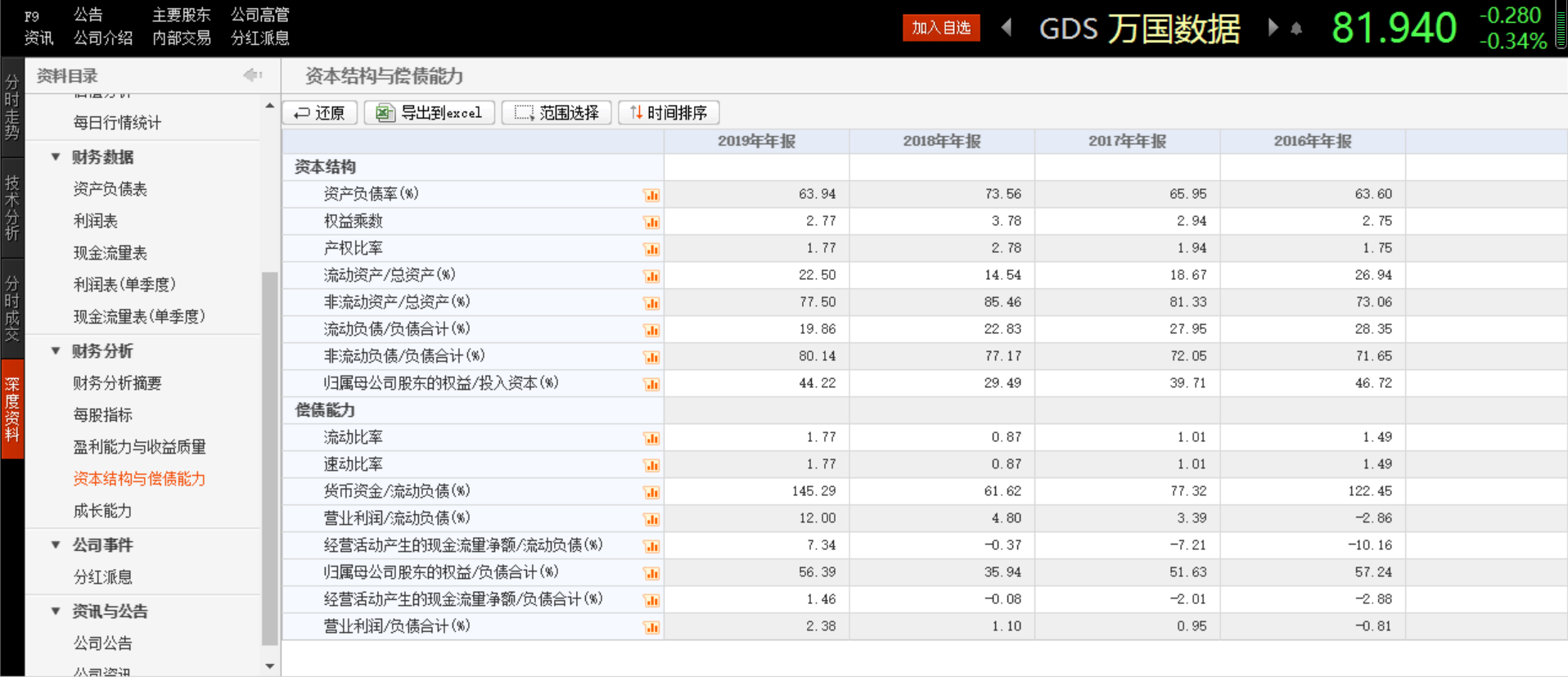Collapse sidebar with arrow beside 资料目录

252,75
